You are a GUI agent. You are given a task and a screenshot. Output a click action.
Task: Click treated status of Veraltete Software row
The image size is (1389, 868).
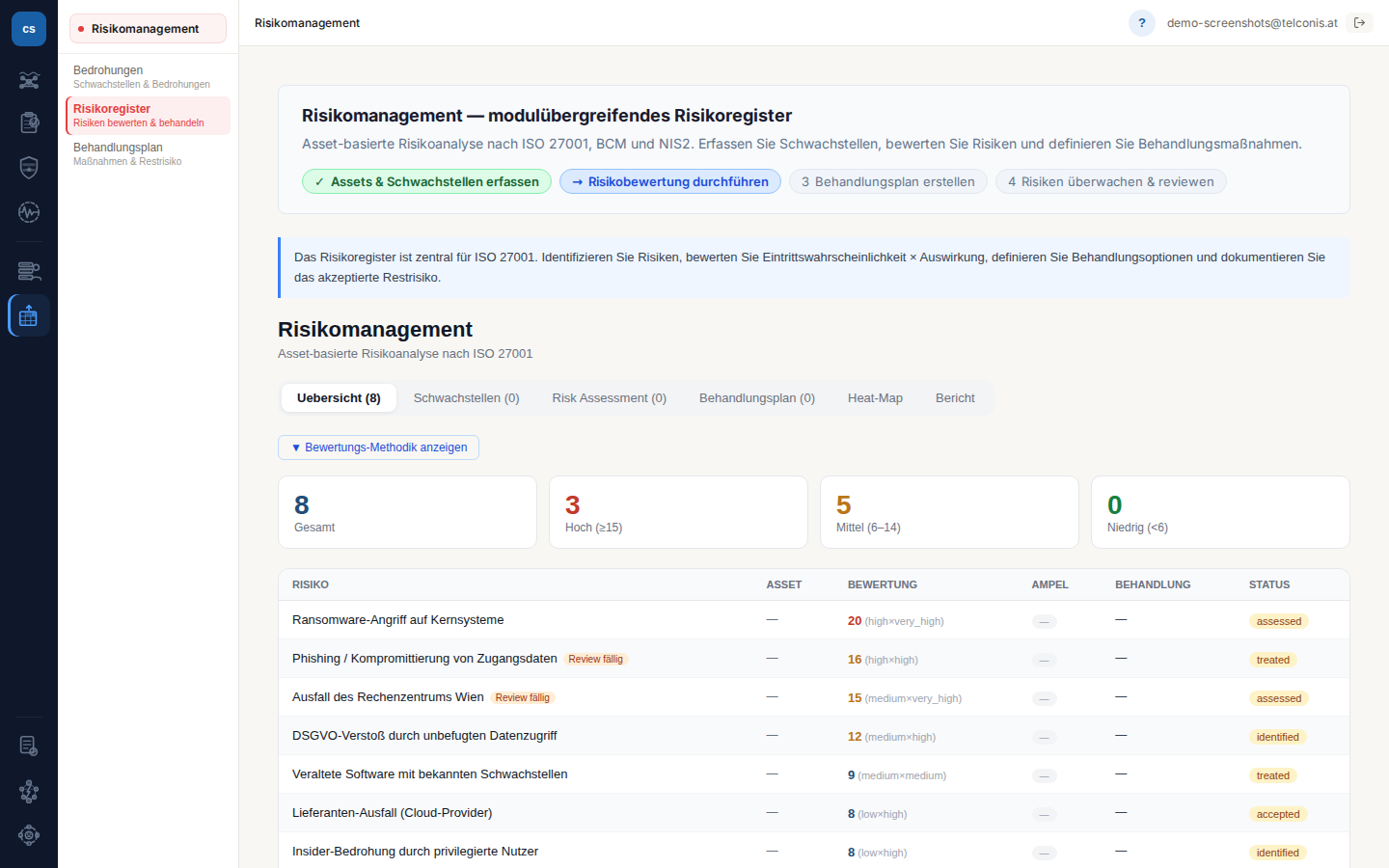pos(1273,775)
